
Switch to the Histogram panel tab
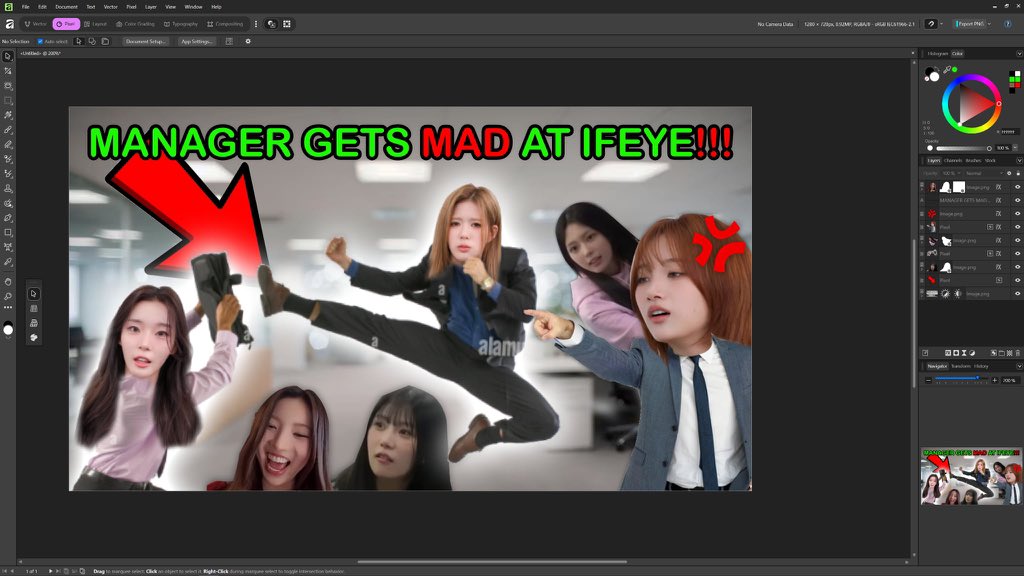(x=937, y=54)
